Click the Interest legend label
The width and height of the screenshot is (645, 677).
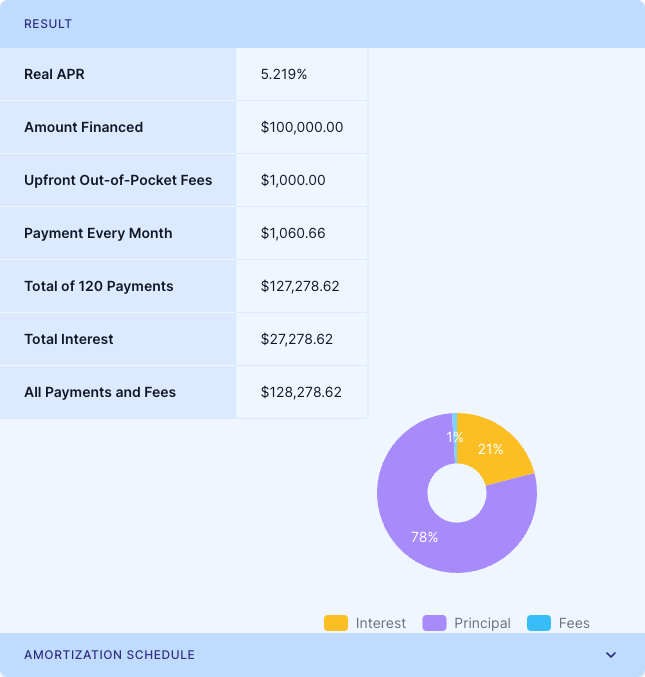coord(380,623)
